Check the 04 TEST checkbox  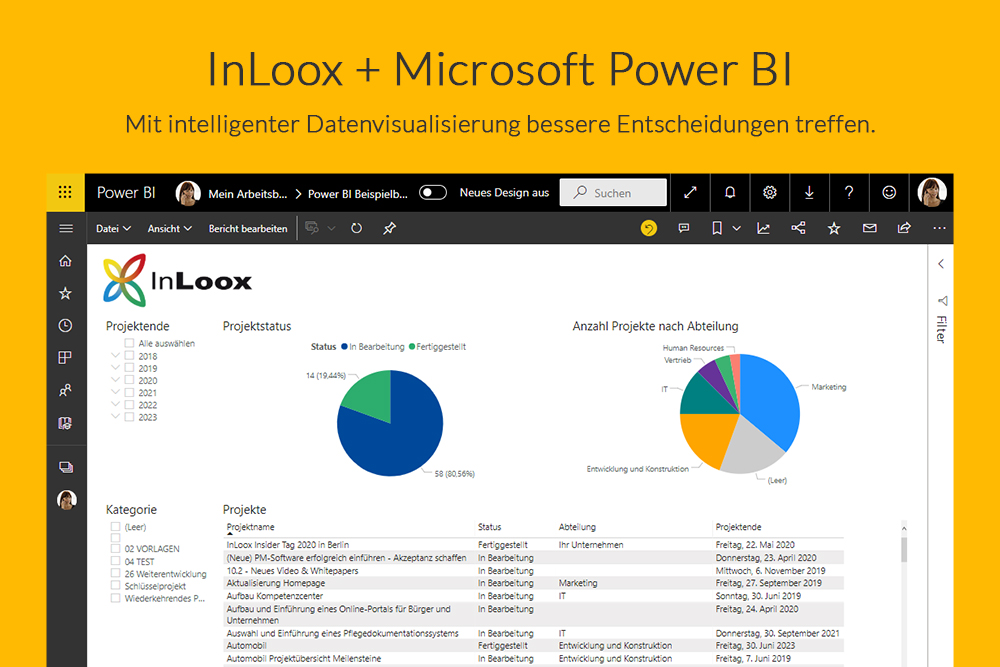pos(115,561)
